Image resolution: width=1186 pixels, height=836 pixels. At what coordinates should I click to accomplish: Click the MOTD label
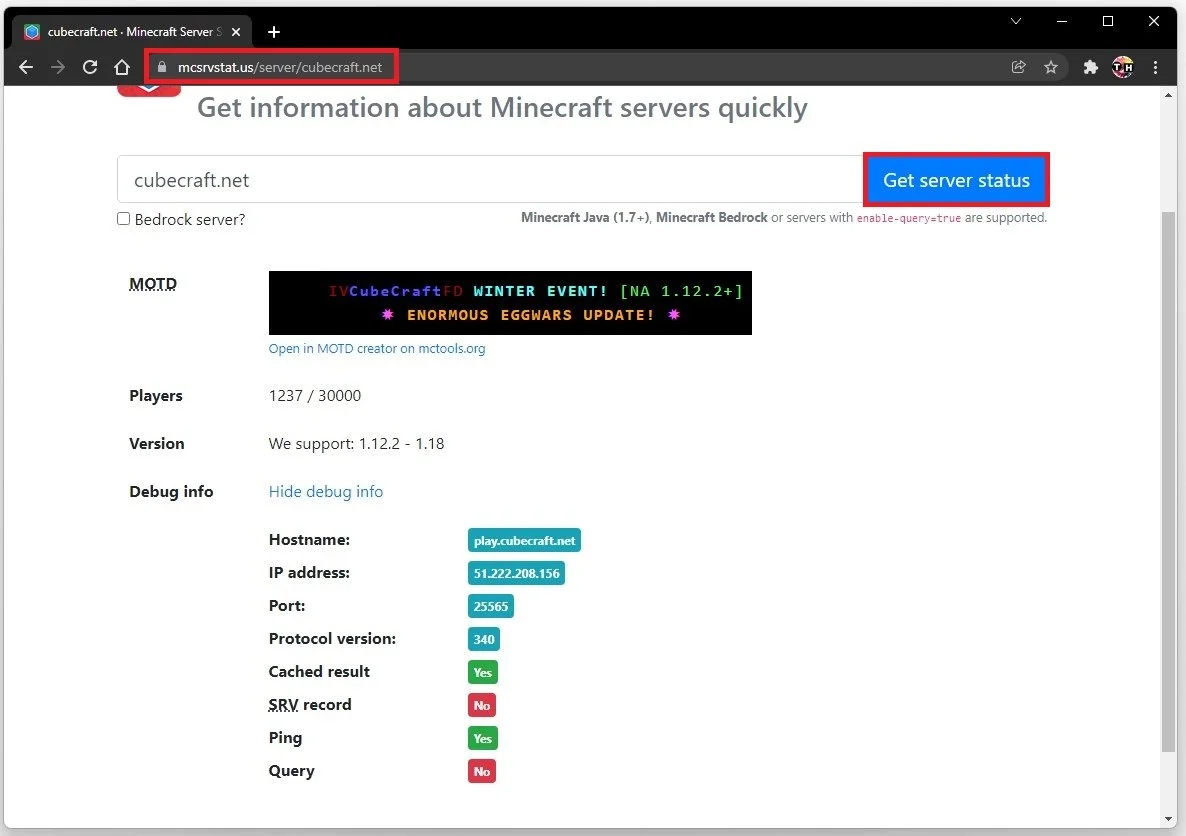pyautogui.click(x=153, y=284)
